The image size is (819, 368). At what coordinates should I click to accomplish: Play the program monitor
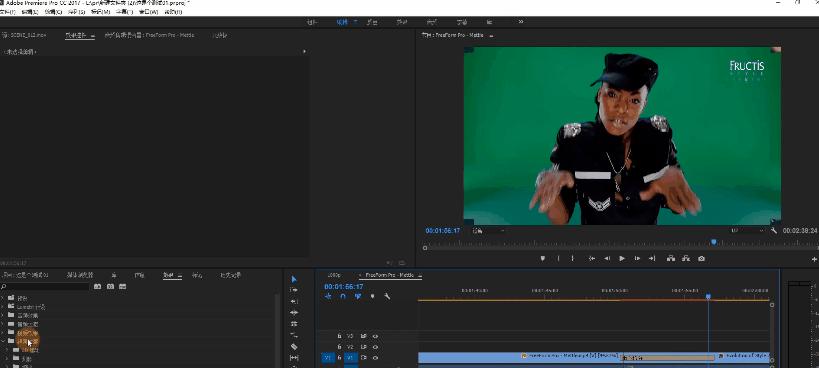coord(622,258)
